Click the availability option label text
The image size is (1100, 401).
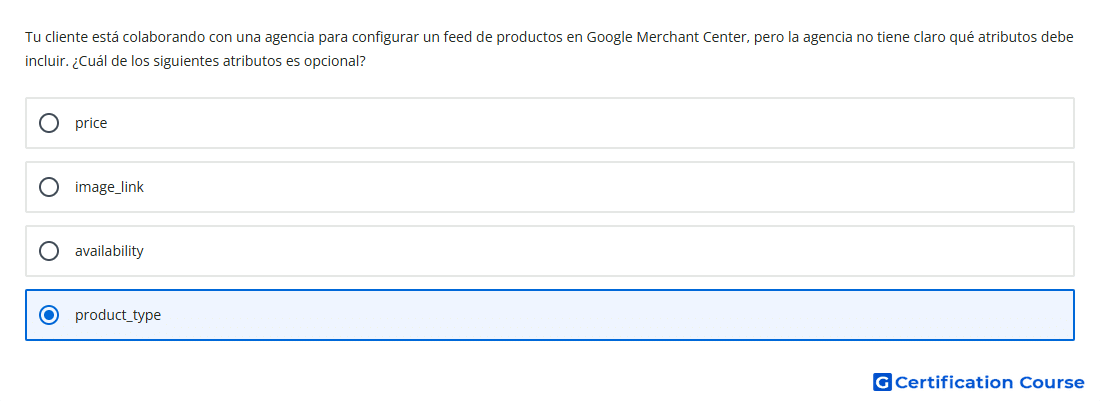109,251
